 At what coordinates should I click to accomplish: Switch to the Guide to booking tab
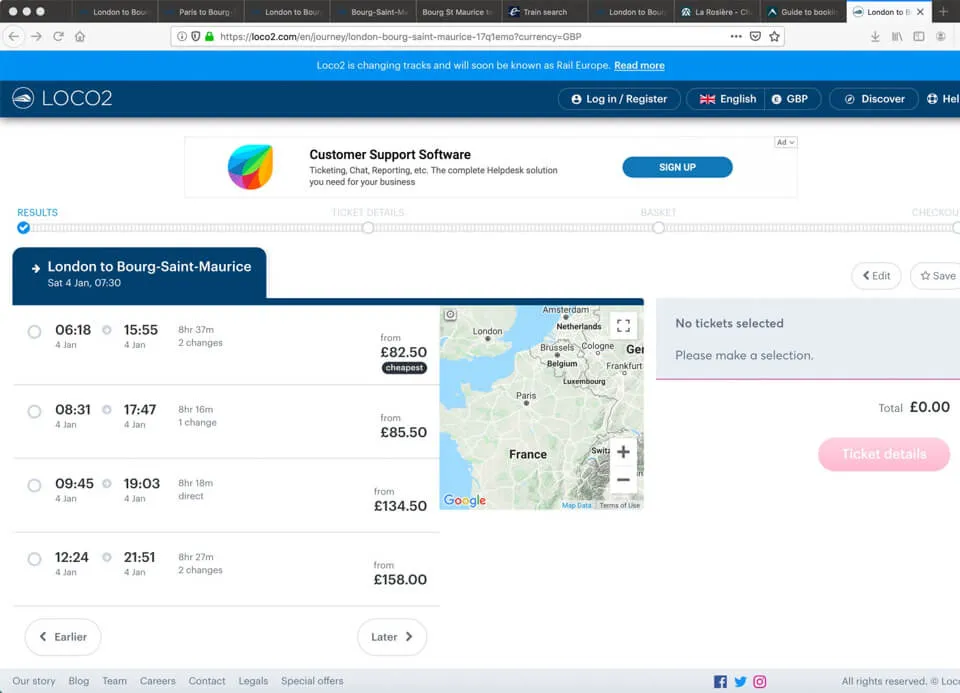pyautogui.click(x=803, y=12)
